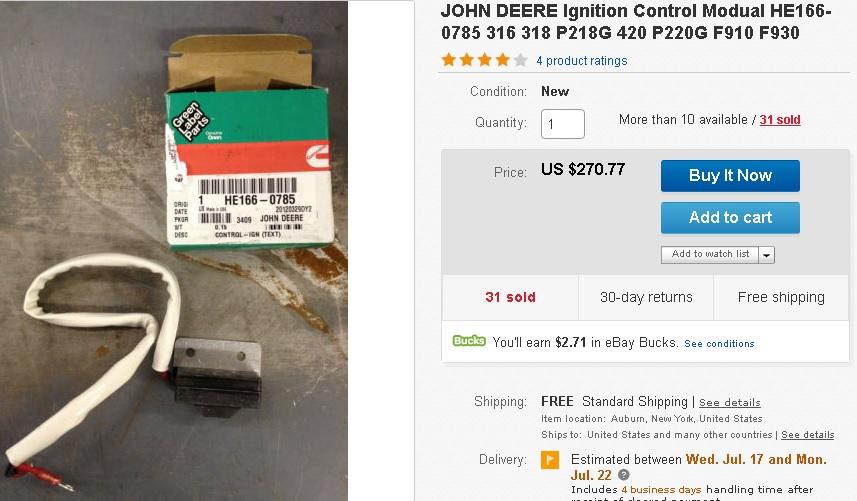This screenshot has width=857, height=501.
Task: Select the Free shipping cell
Action: pyautogui.click(x=781, y=297)
